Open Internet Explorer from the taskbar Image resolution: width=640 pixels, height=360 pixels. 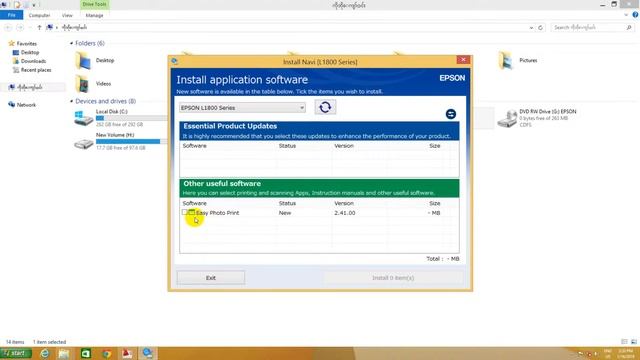(44, 353)
